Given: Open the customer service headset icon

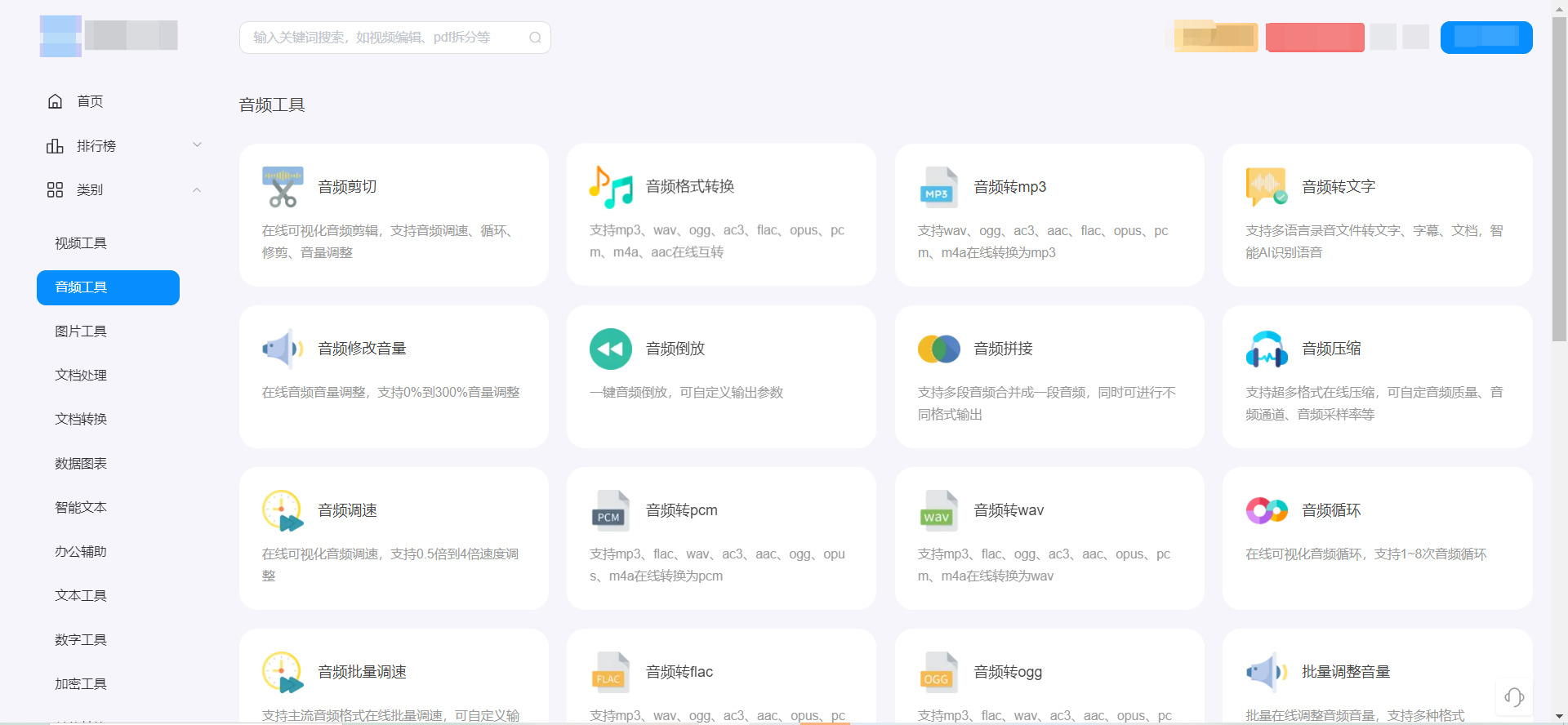Looking at the screenshot, I should click(x=1514, y=696).
